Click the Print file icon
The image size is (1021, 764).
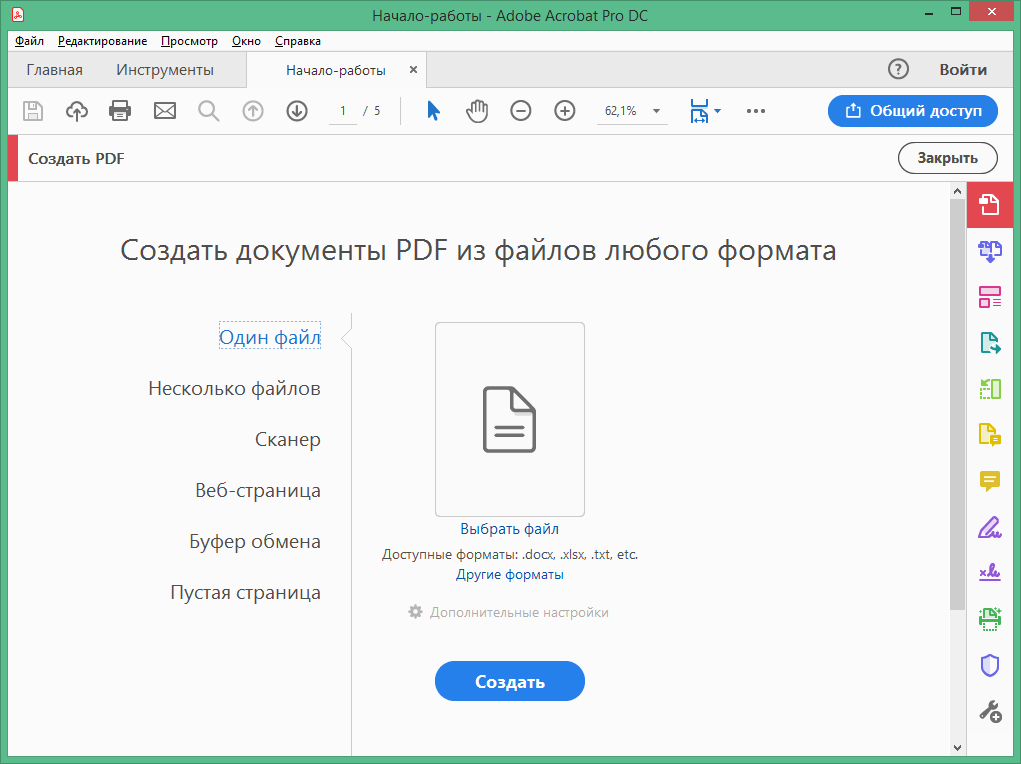click(x=120, y=111)
